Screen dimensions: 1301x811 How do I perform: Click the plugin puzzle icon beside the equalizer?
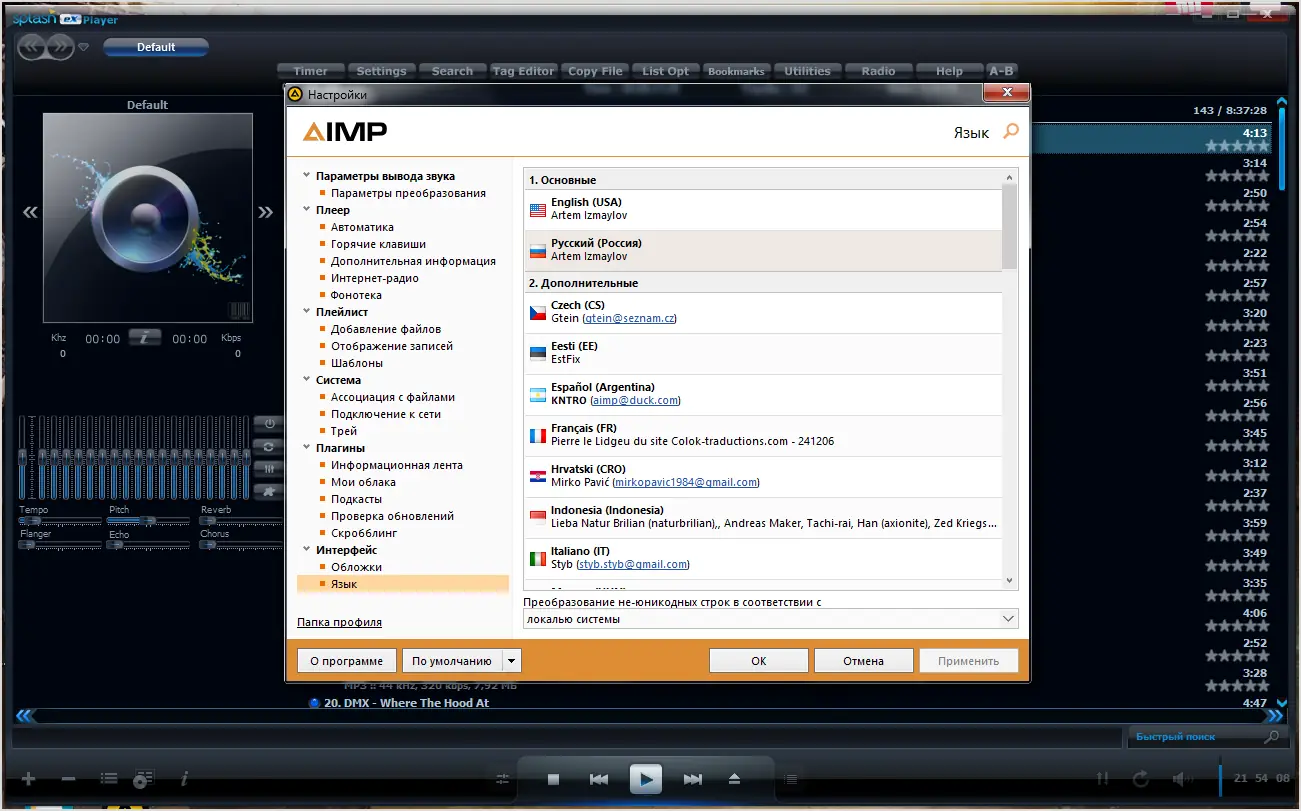(269, 491)
